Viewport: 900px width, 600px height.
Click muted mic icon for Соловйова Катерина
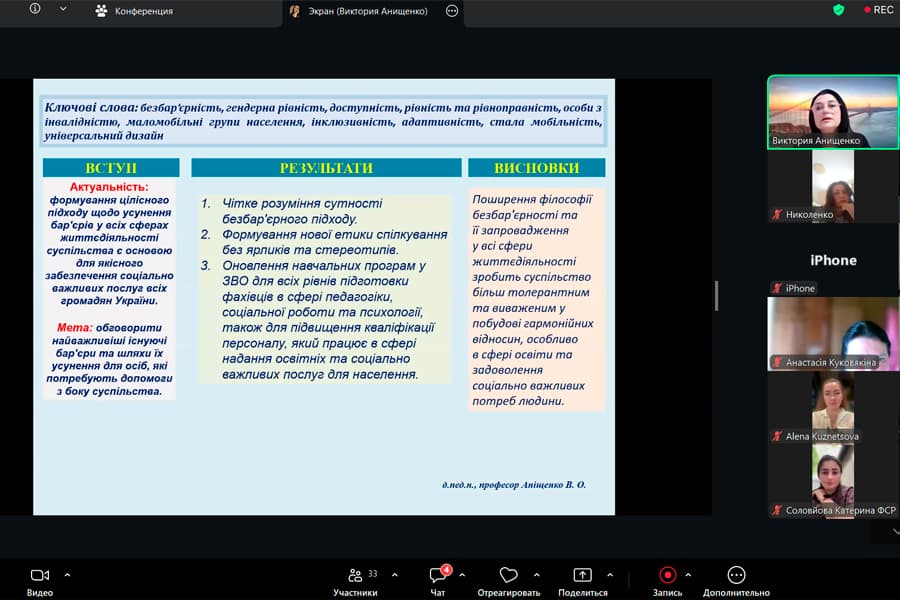tap(777, 510)
